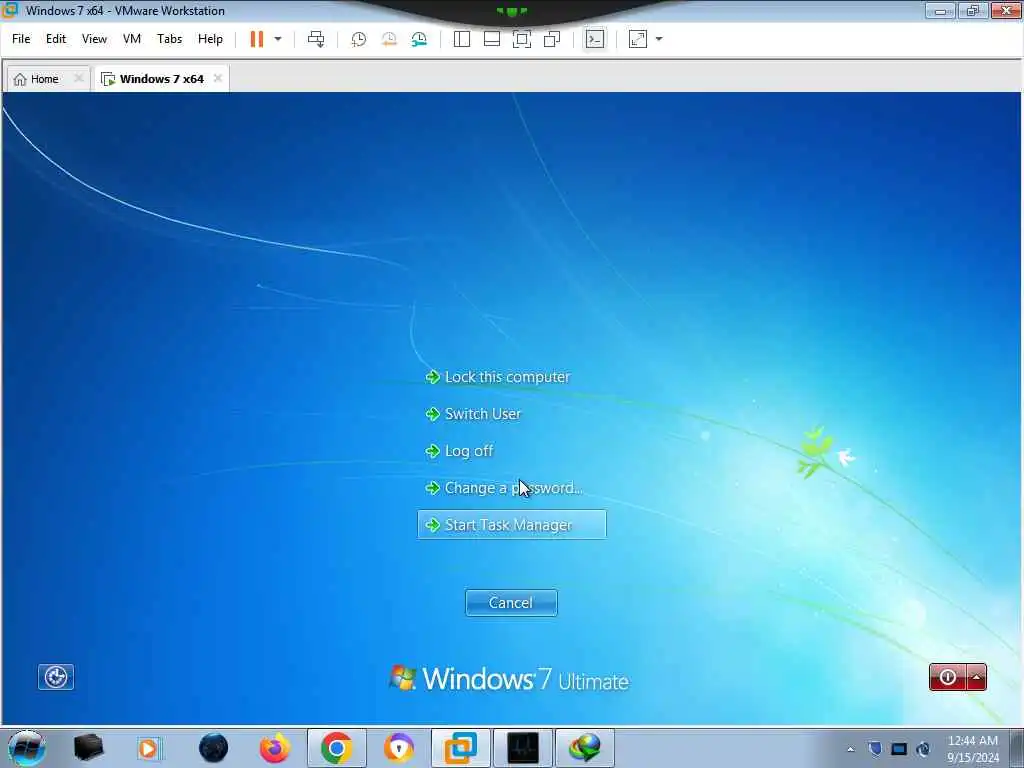Launch Firefox from the taskbar
The height and width of the screenshot is (768, 1024).
(275, 748)
